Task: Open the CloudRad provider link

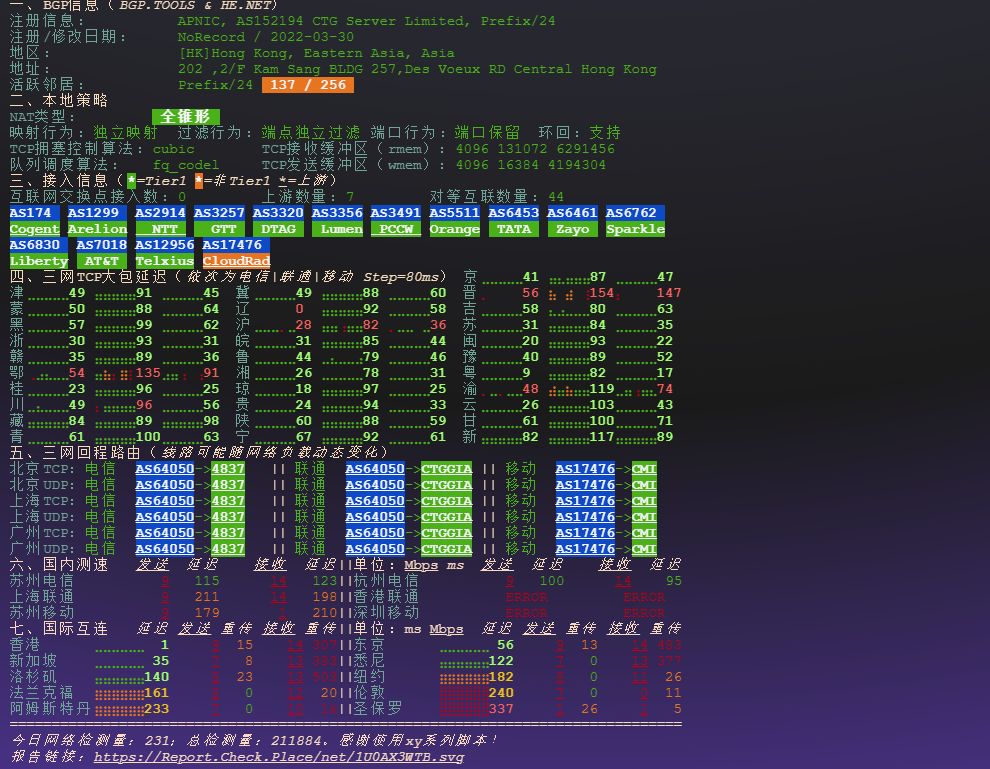Action: 236,260
